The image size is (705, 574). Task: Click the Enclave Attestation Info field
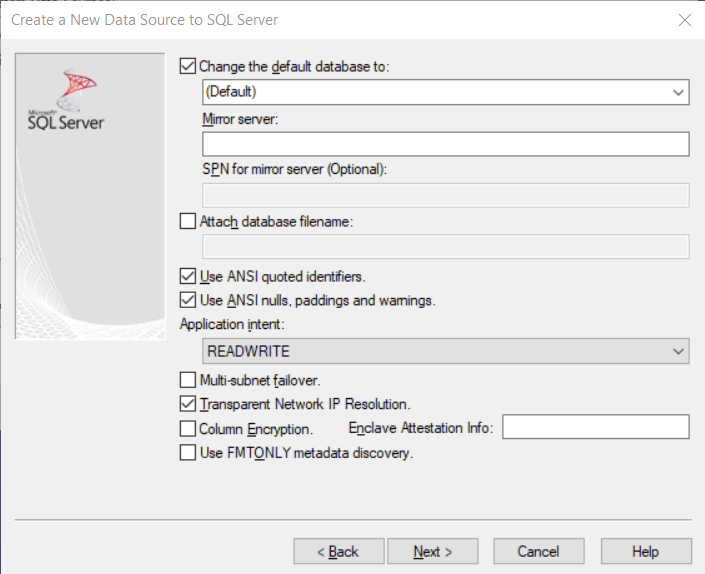point(596,428)
